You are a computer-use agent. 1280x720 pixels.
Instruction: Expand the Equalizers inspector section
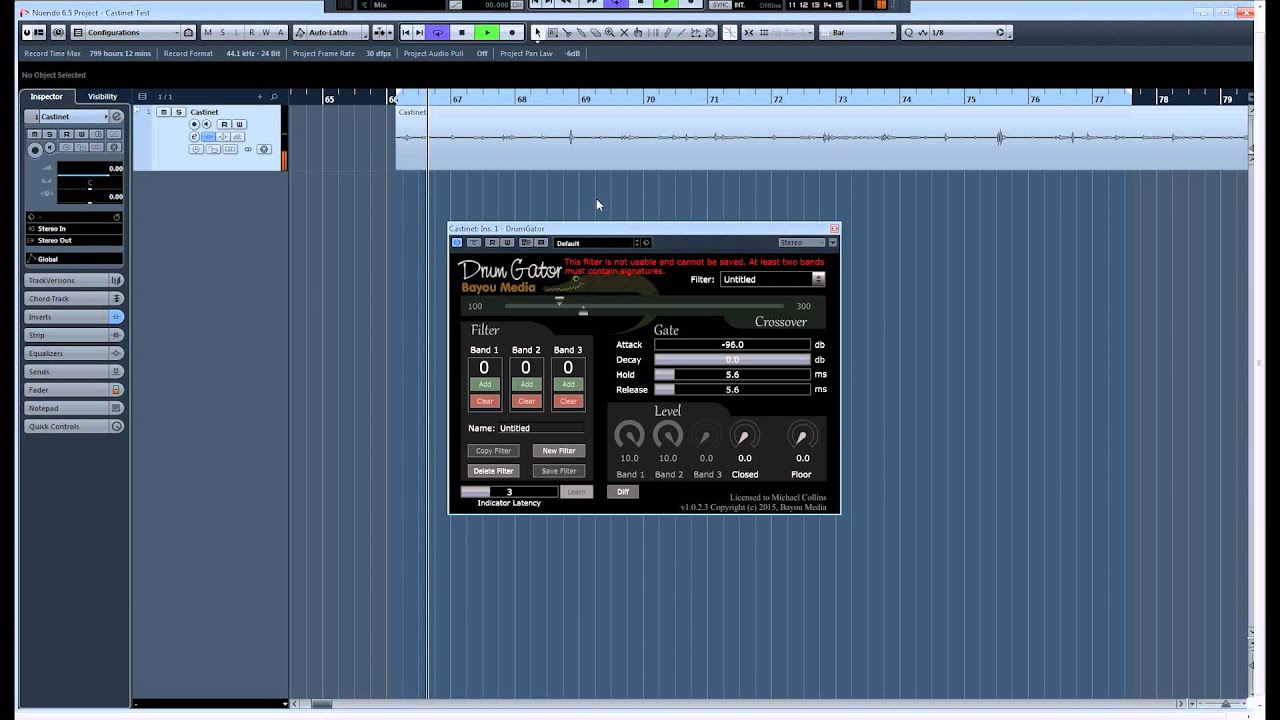click(73, 353)
